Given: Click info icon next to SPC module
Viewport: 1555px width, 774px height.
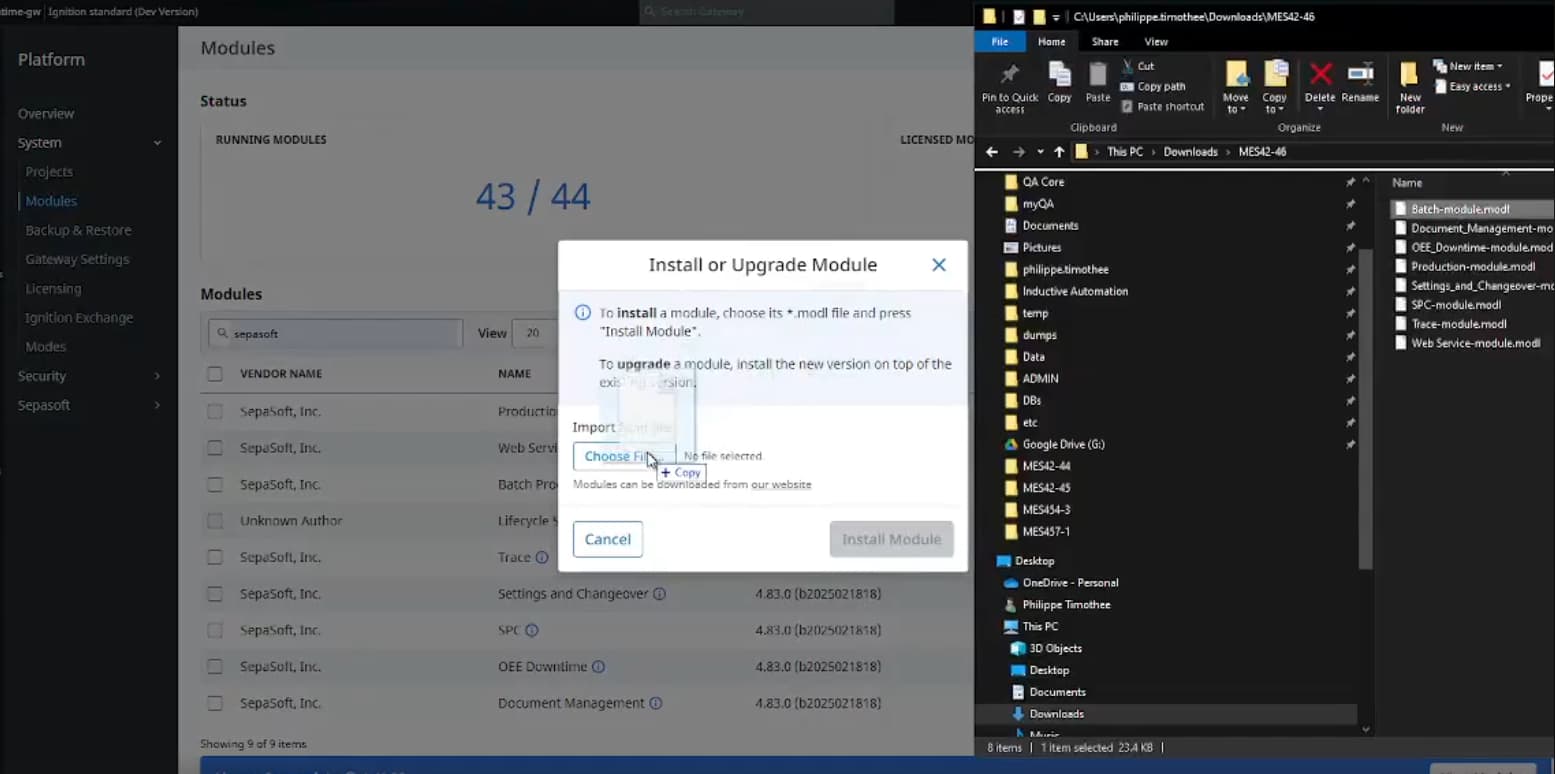Looking at the screenshot, I should pos(532,630).
